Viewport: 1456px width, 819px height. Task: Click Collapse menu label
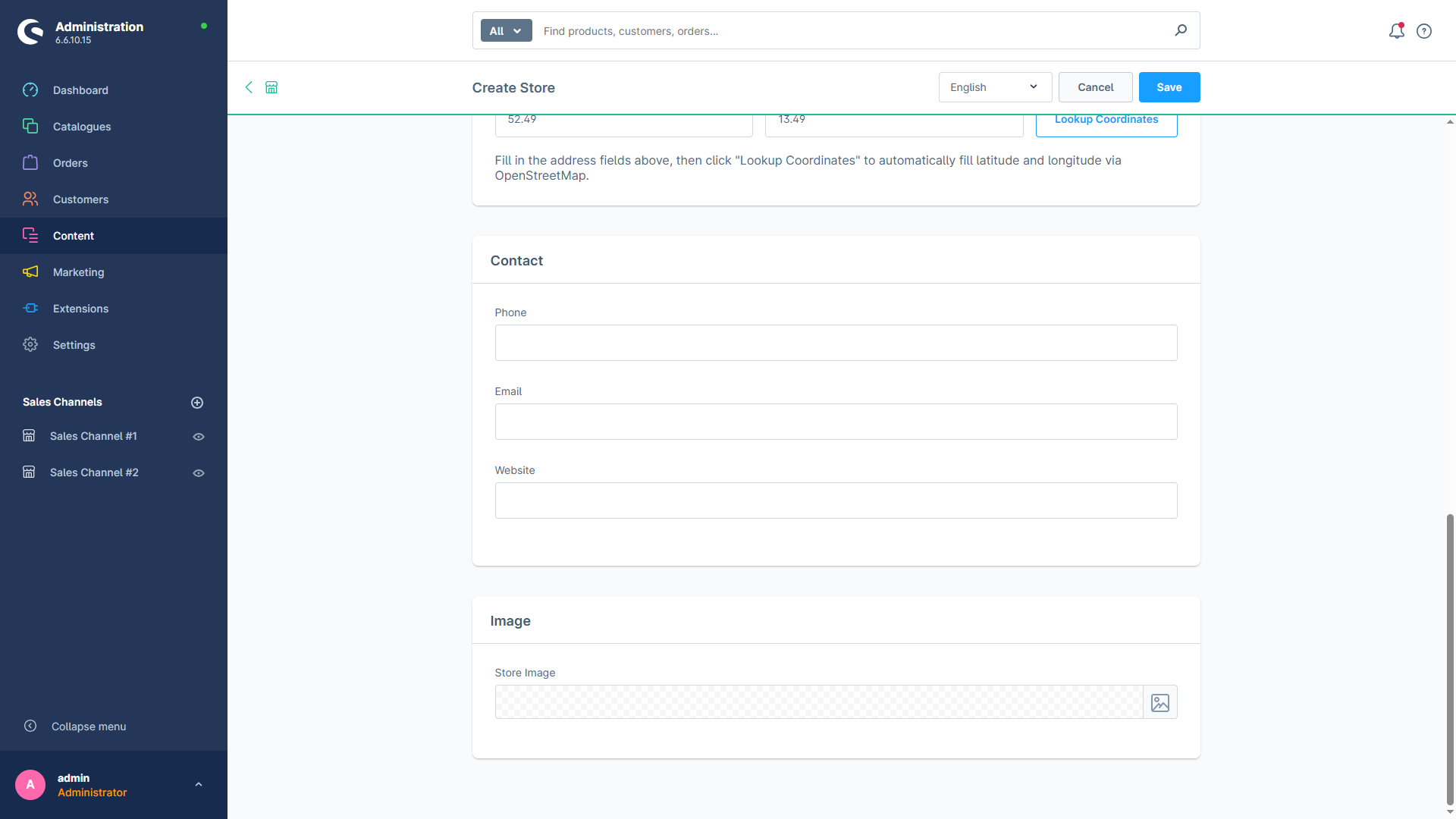pyautogui.click(x=89, y=726)
